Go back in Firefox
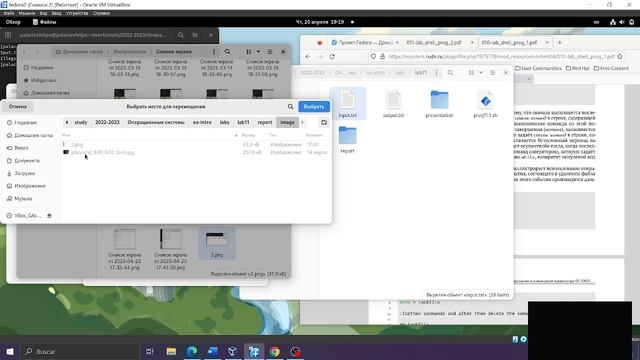Screen dimensions: 640x360 (x=308, y=56)
